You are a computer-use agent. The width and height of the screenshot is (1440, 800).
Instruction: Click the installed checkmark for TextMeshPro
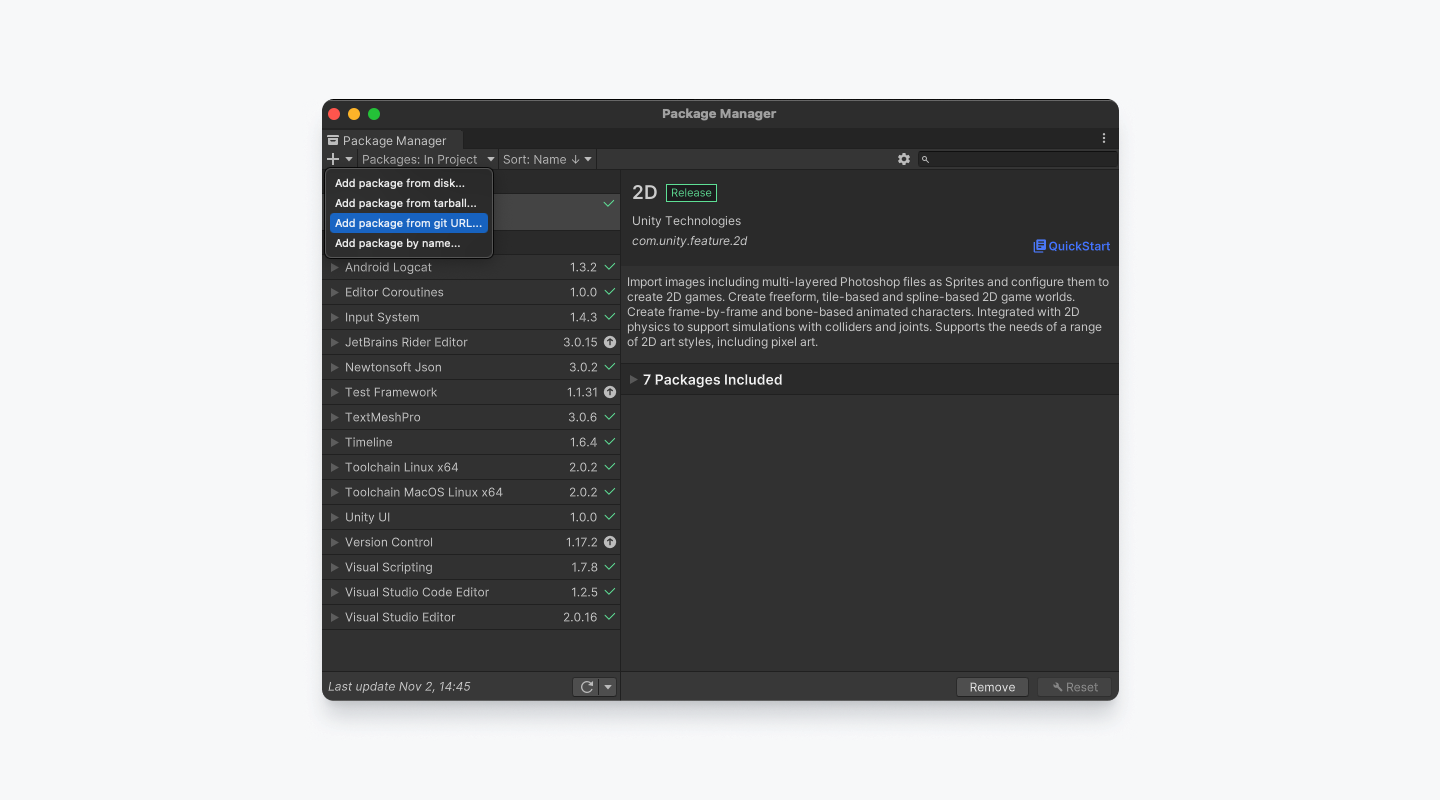(610, 417)
